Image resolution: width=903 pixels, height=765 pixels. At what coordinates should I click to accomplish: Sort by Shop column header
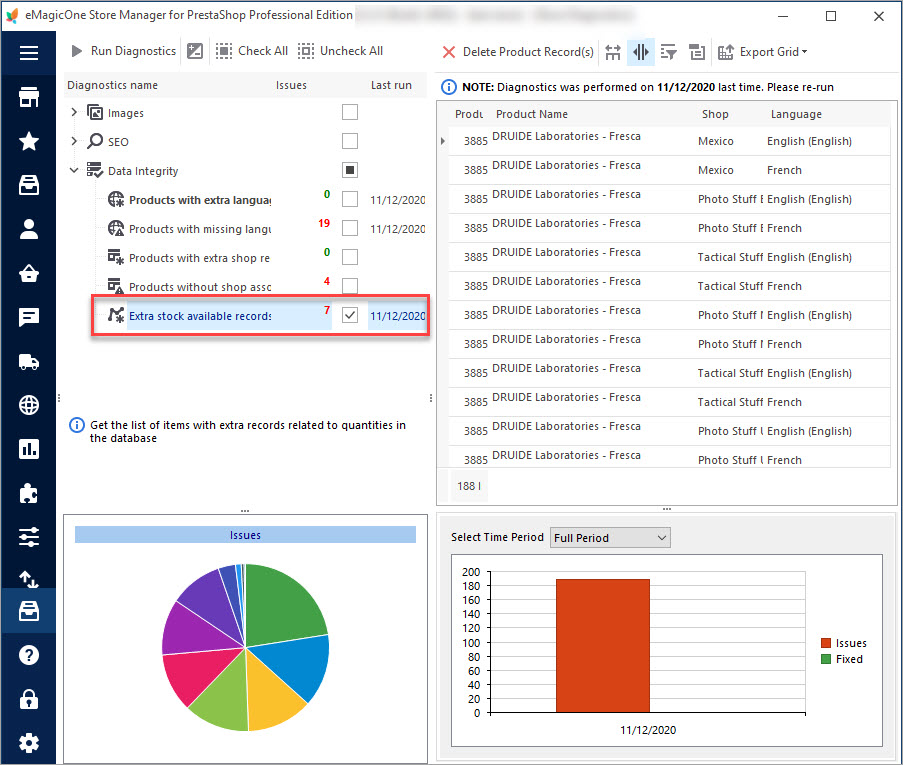pyautogui.click(x=715, y=114)
